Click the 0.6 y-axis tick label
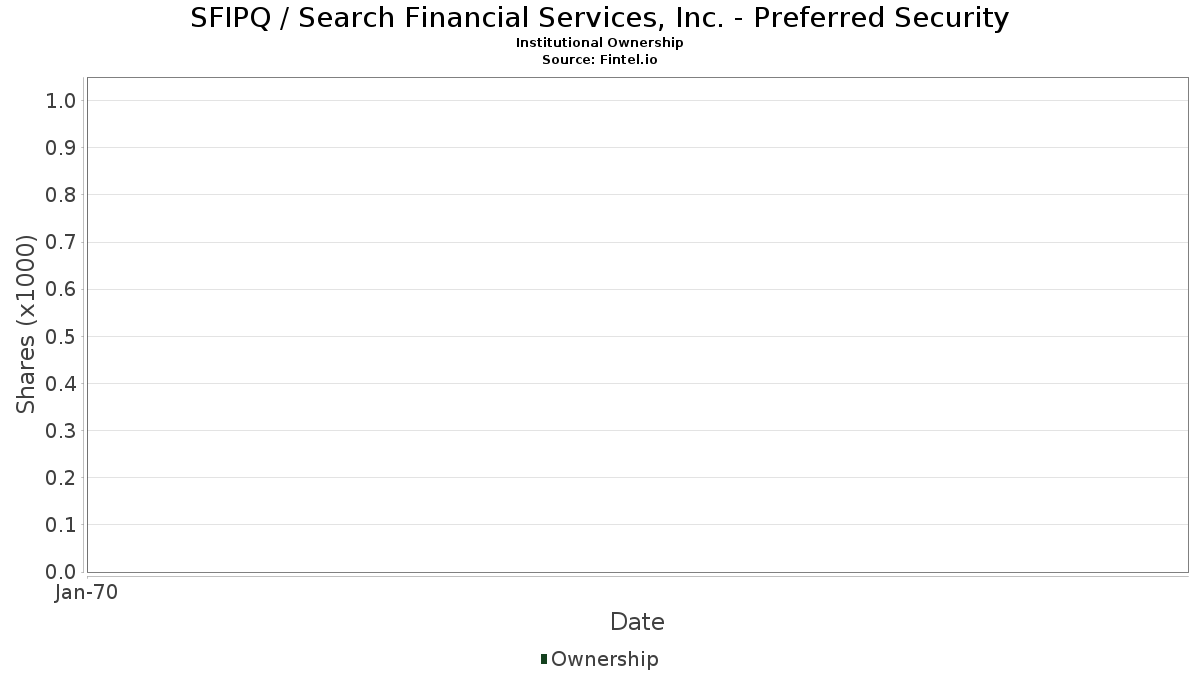This screenshot has height=675, width=1200. (x=61, y=289)
